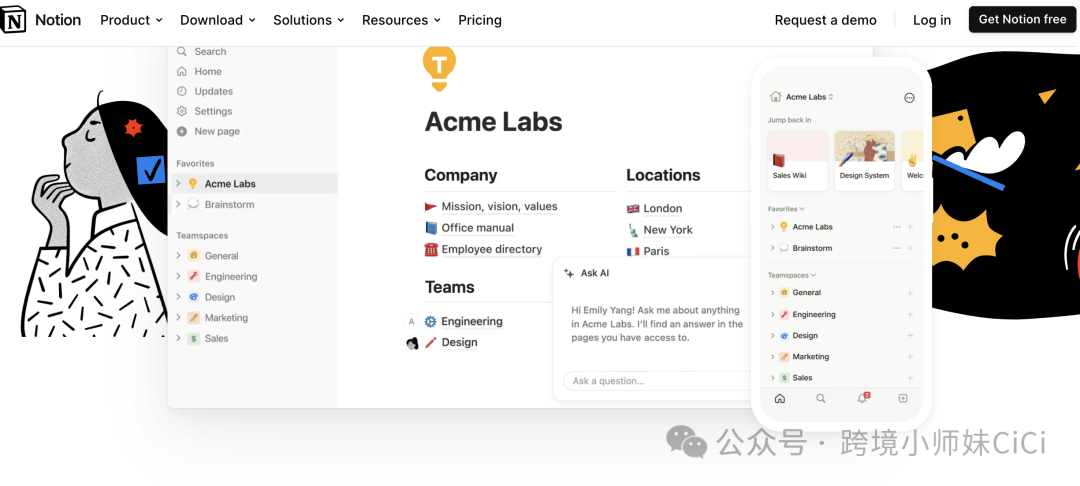Open the Engineering team link under Teams
The image size is (1080, 486).
tap(472, 321)
